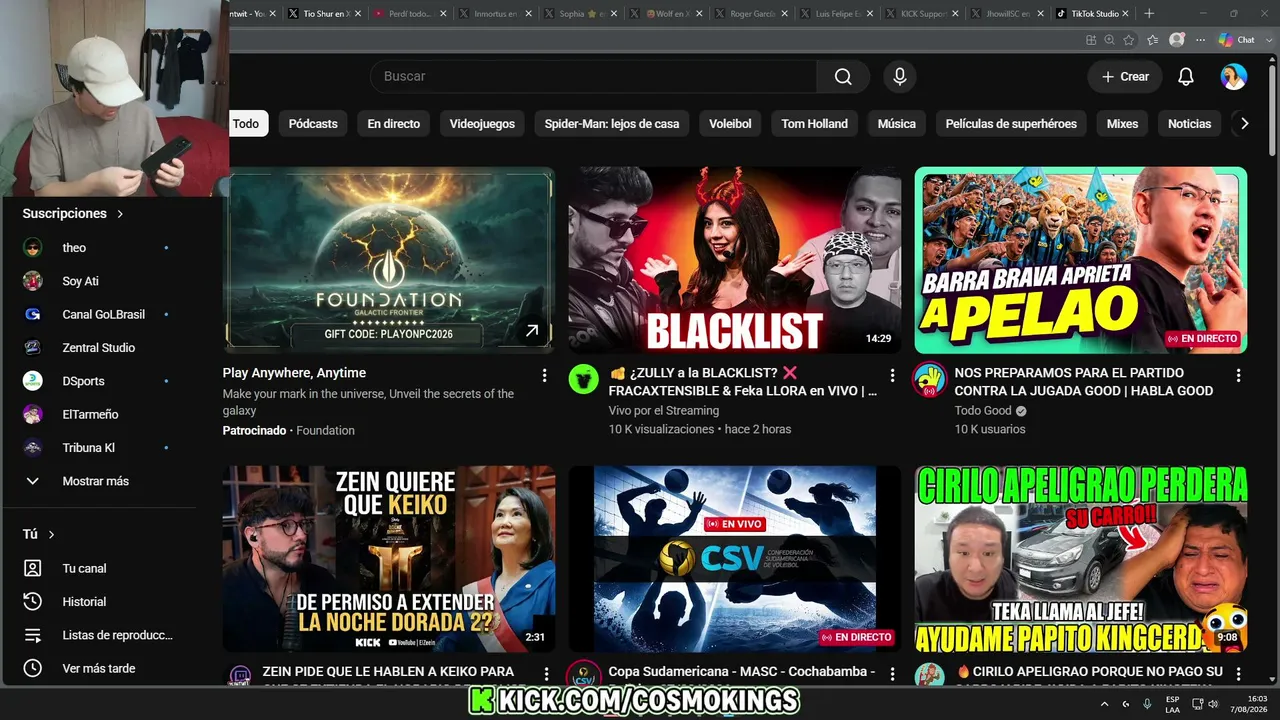Show more filter chips with right arrow
The width and height of the screenshot is (1280, 720).
tap(1244, 124)
